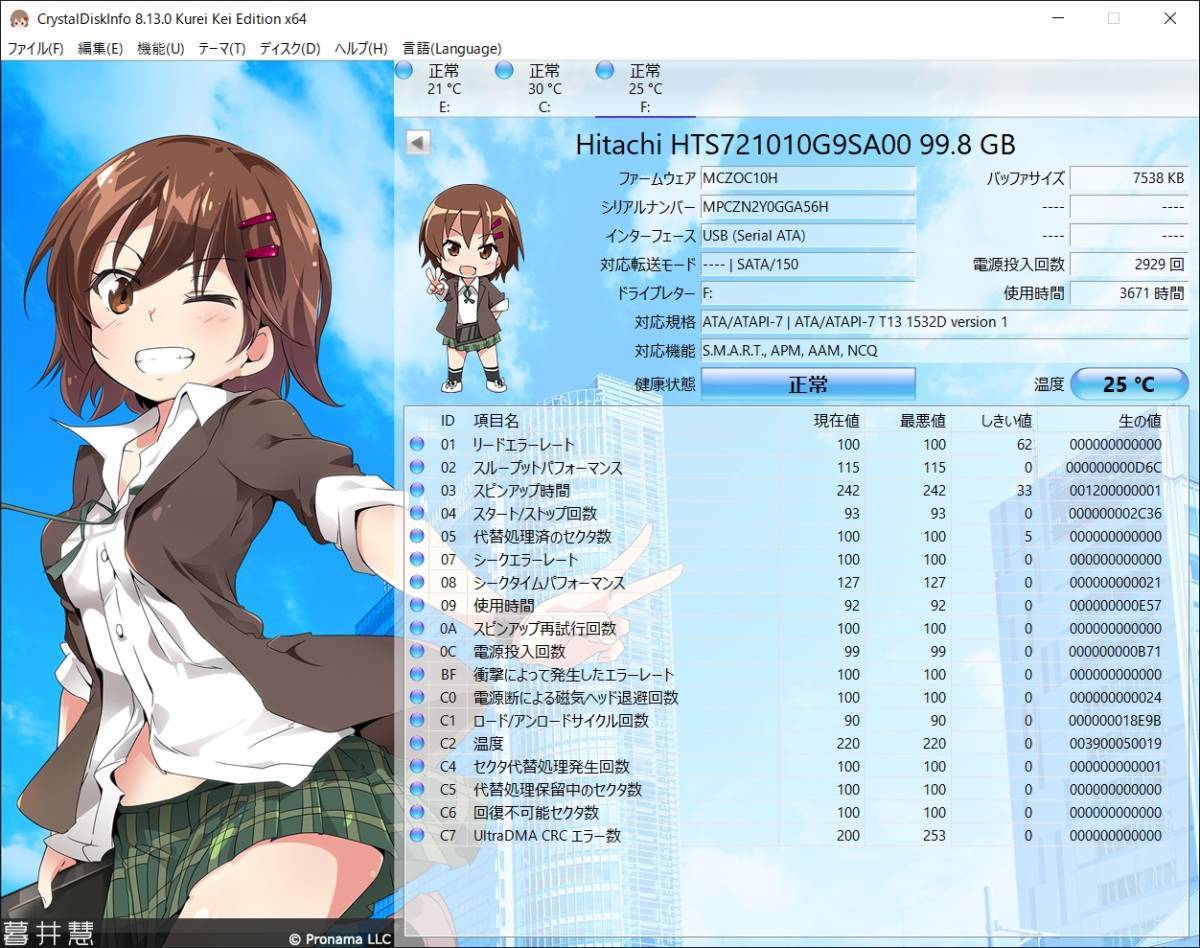
Task: Click the supported features field S.M.A.R.T., APM
Action: pyautogui.click(x=944, y=351)
